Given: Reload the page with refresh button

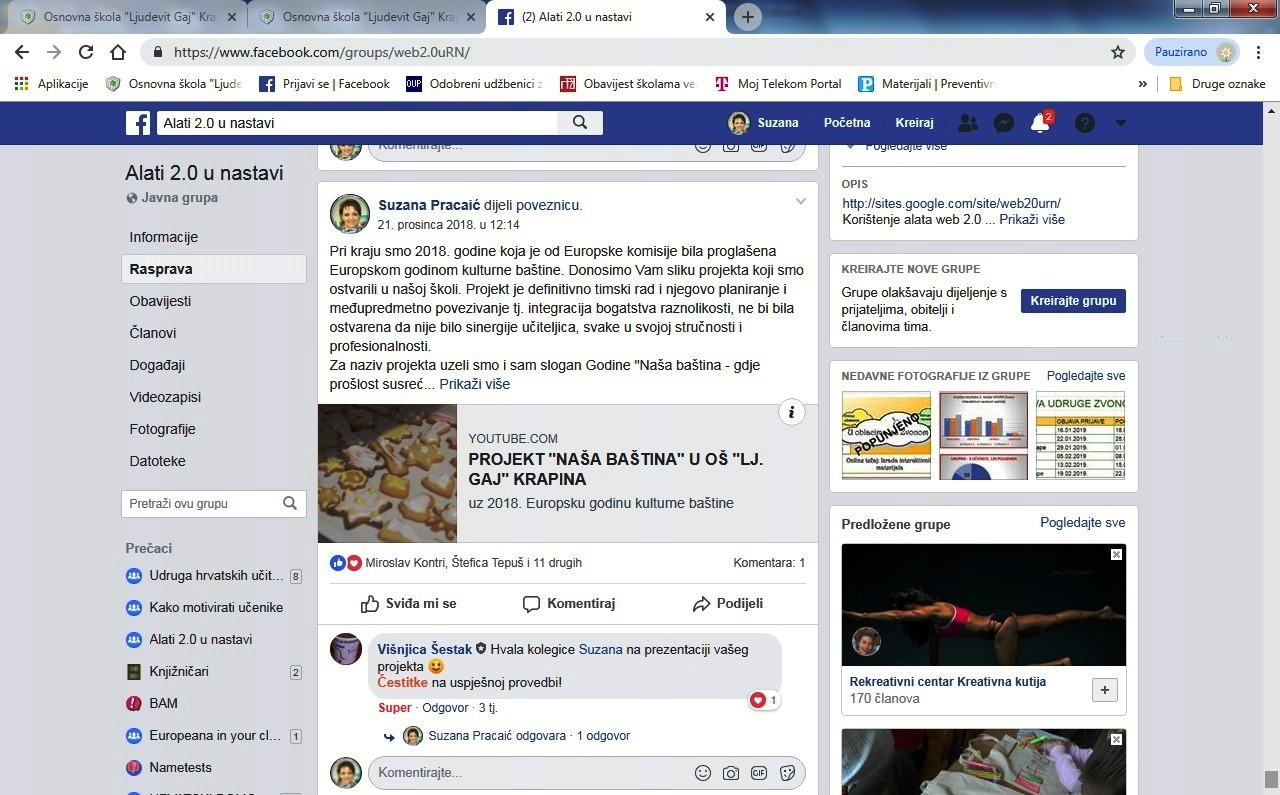Looking at the screenshot, I should tap(86, 52).
